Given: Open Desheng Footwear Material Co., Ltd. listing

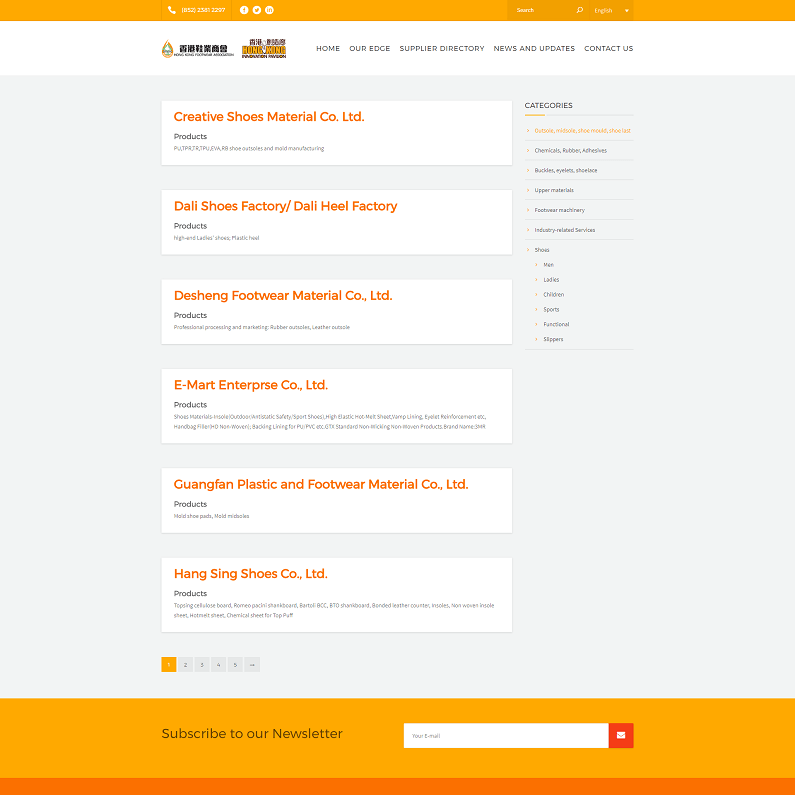Looking at the screenshot, I should click(283, 295).
